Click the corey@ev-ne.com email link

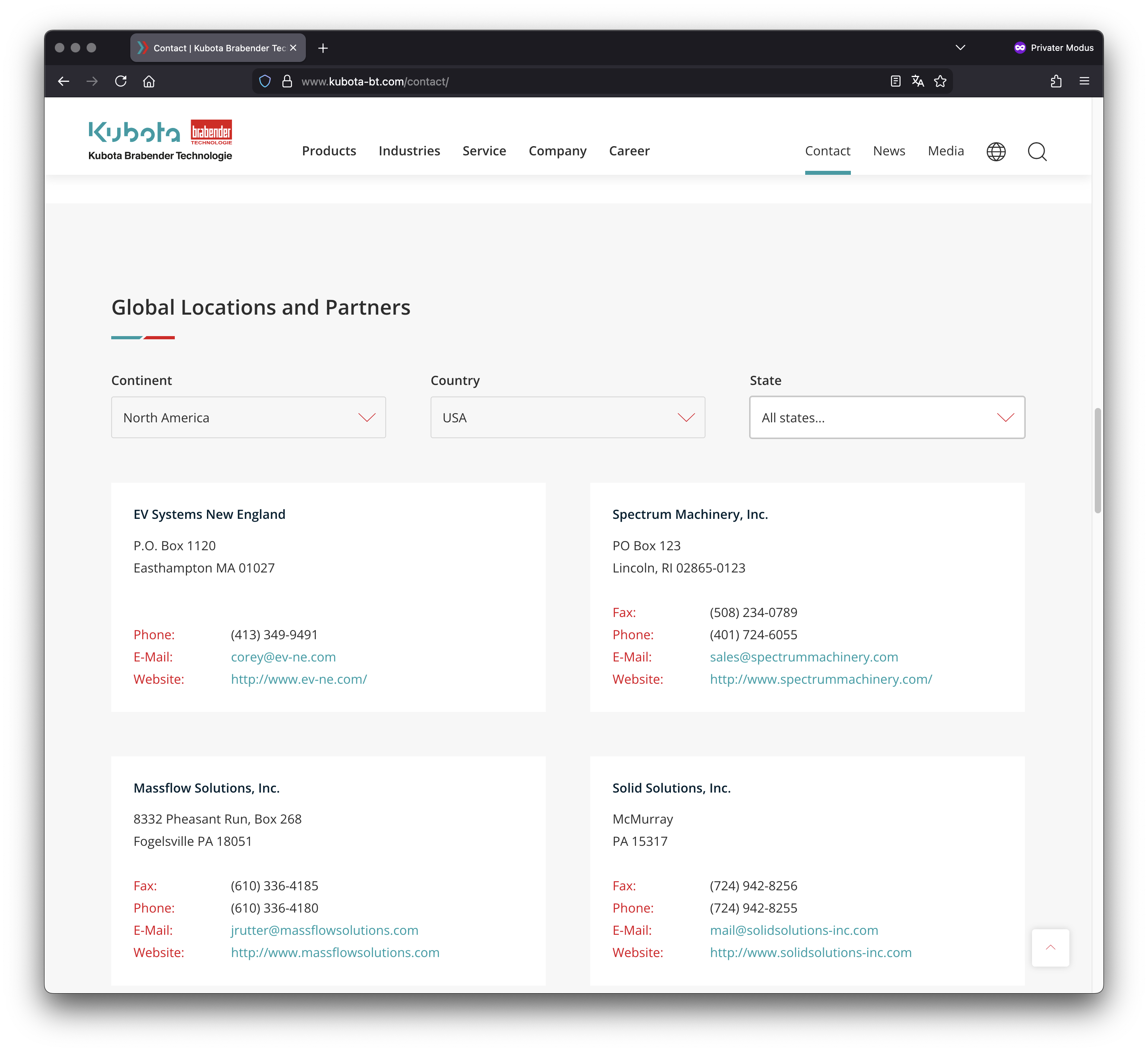click(x=283, y=657)
